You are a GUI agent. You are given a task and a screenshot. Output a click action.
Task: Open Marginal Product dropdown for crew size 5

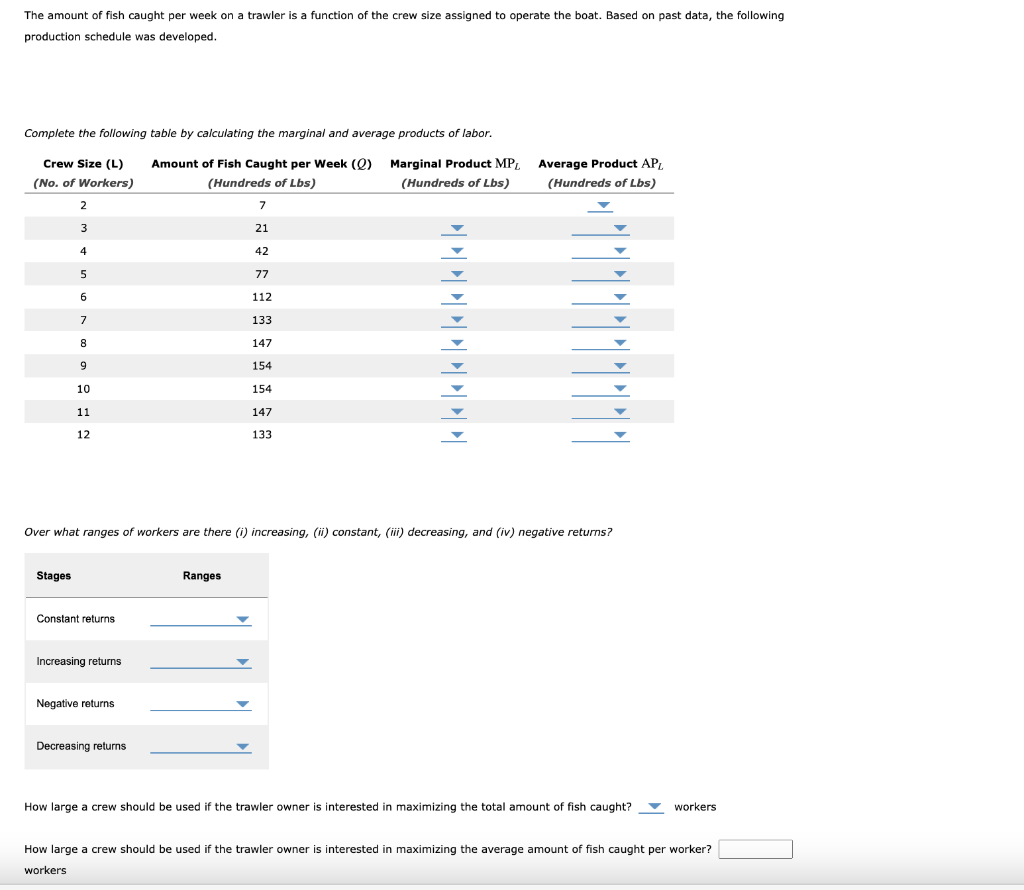click(454, 275)
